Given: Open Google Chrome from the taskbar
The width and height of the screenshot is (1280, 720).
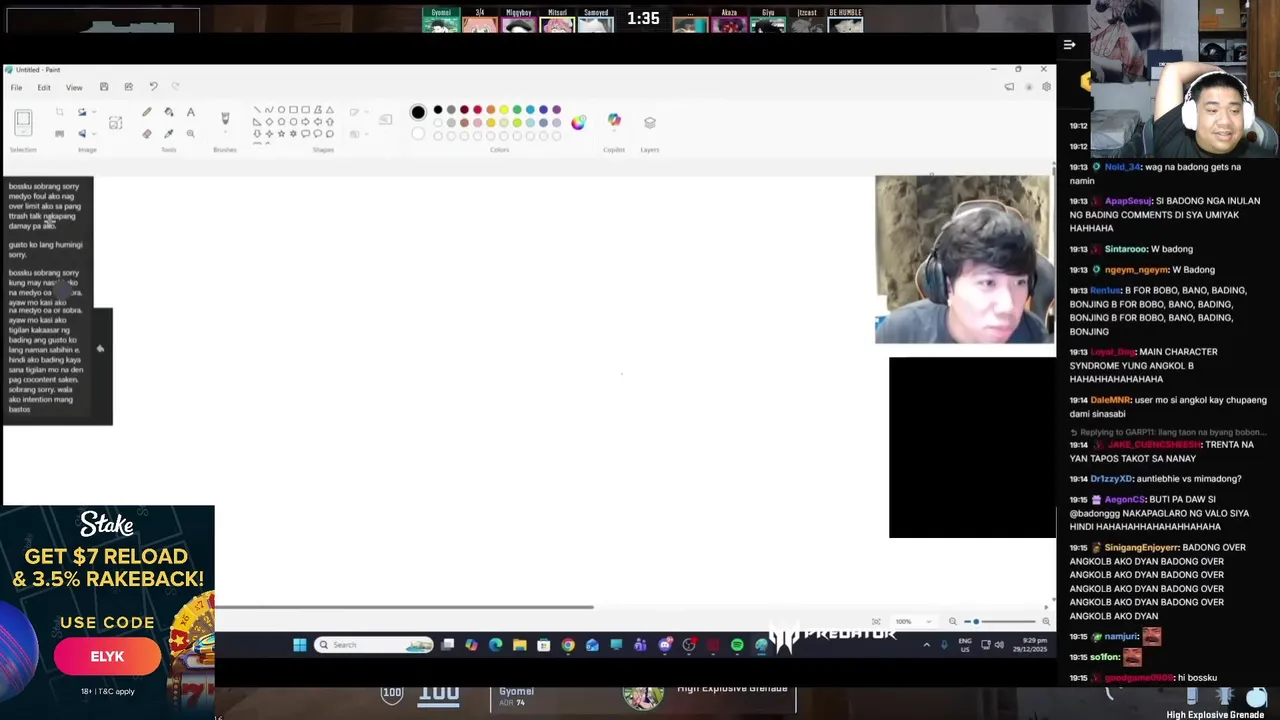Looking at the screenshot, I should [x=568, y=645].
